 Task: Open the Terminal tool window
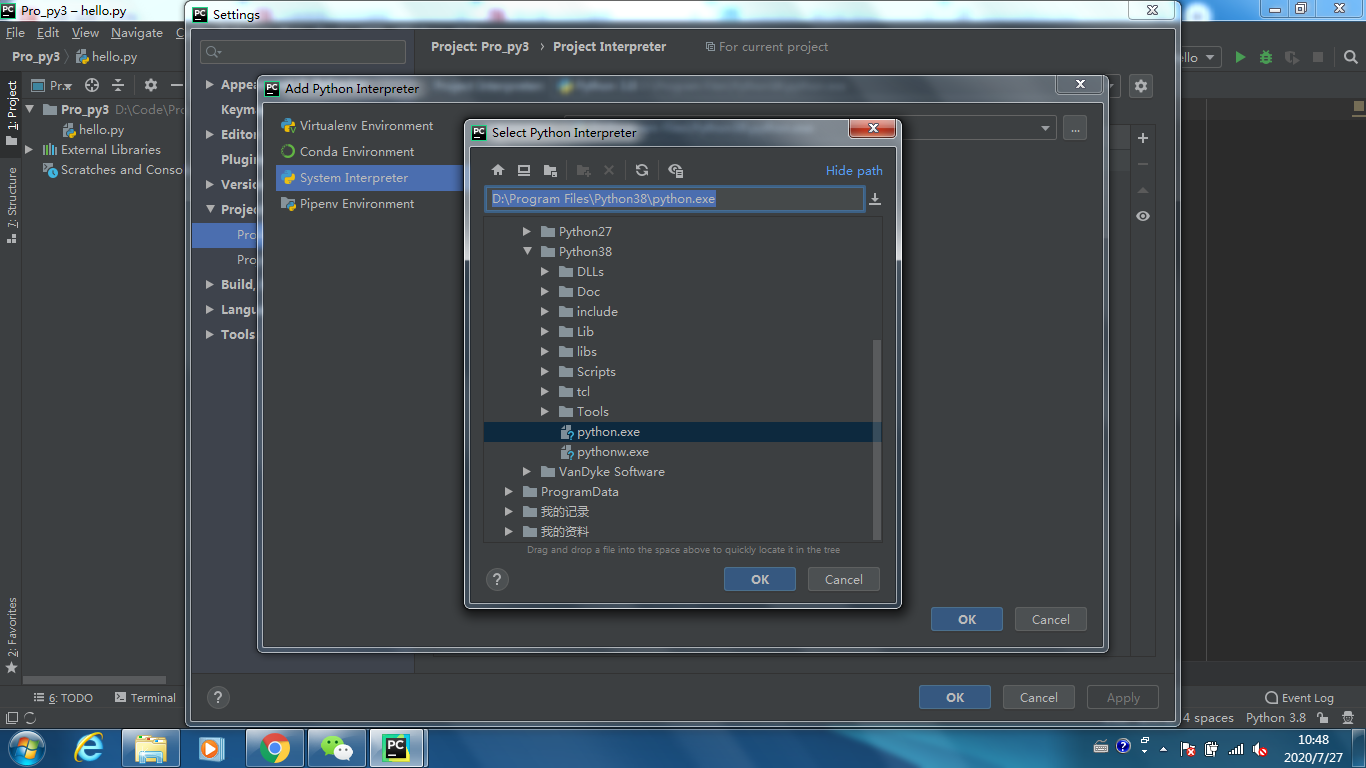[x=145, y=698]
